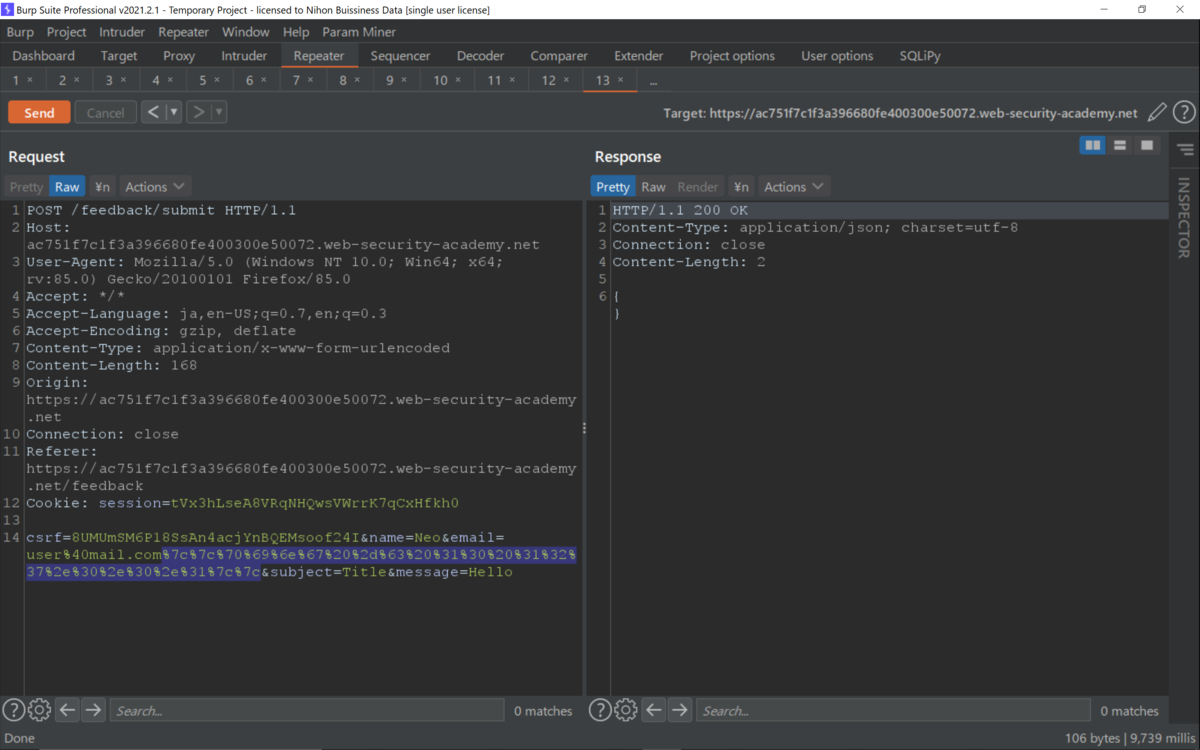1200x750 pixels.
Task: Close Repeater tab 9
Action: (x=405, y=80)
